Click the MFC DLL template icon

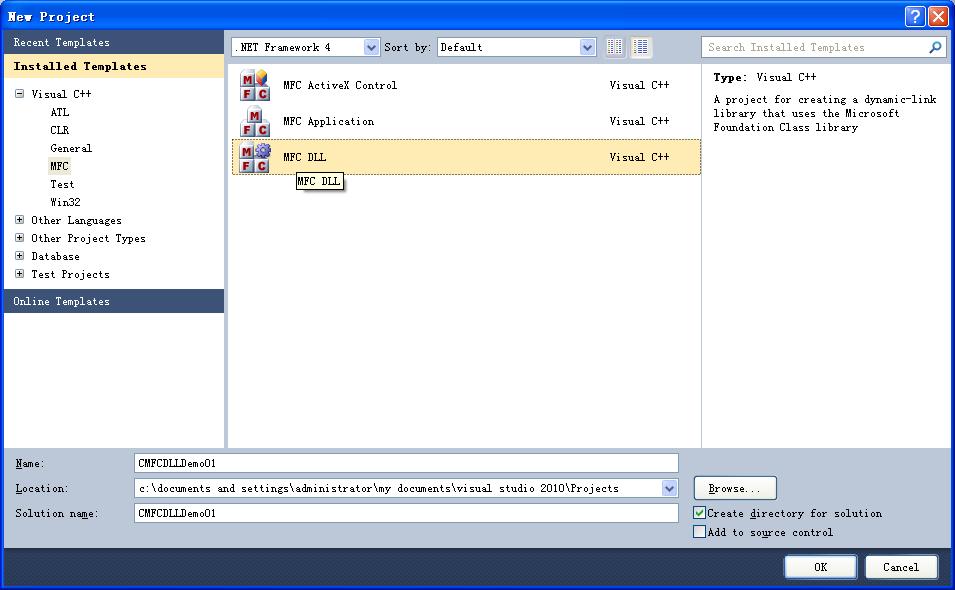click(255, 158)
